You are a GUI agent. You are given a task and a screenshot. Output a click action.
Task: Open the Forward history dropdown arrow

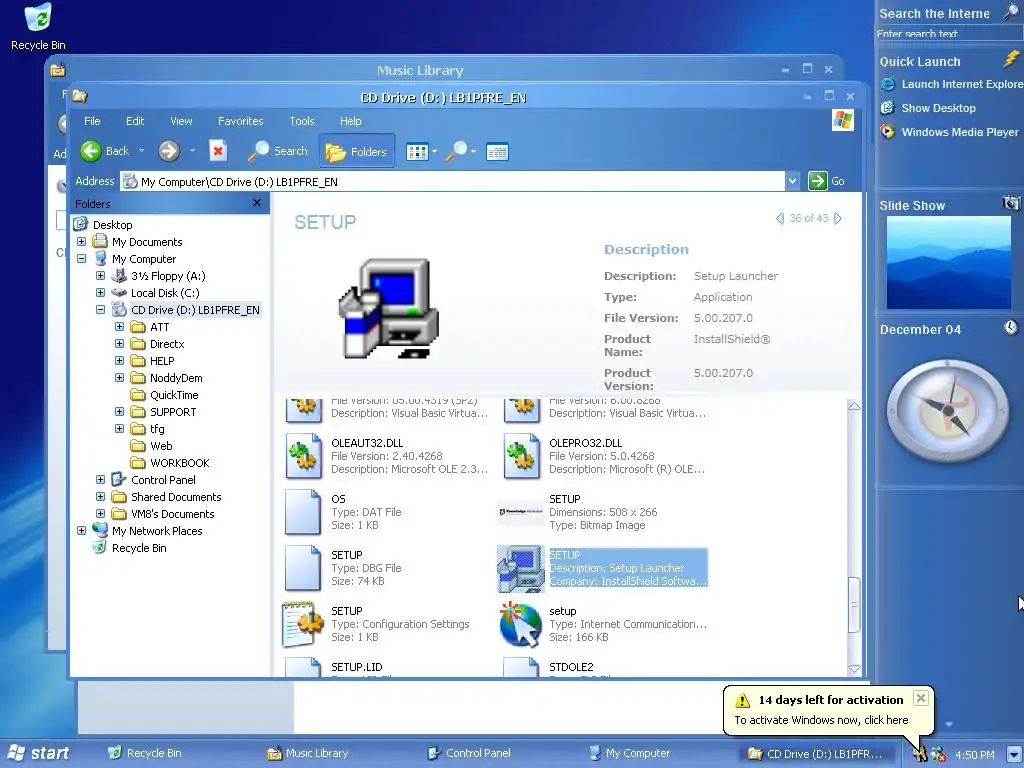pos(192,152)
